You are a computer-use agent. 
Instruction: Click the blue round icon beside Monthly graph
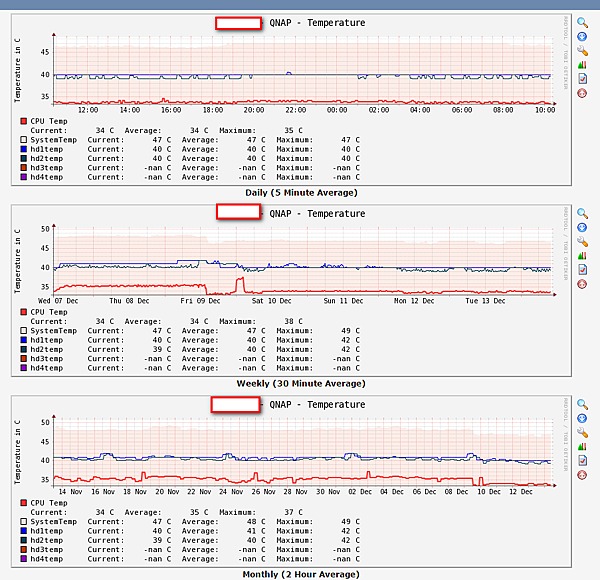582,419
